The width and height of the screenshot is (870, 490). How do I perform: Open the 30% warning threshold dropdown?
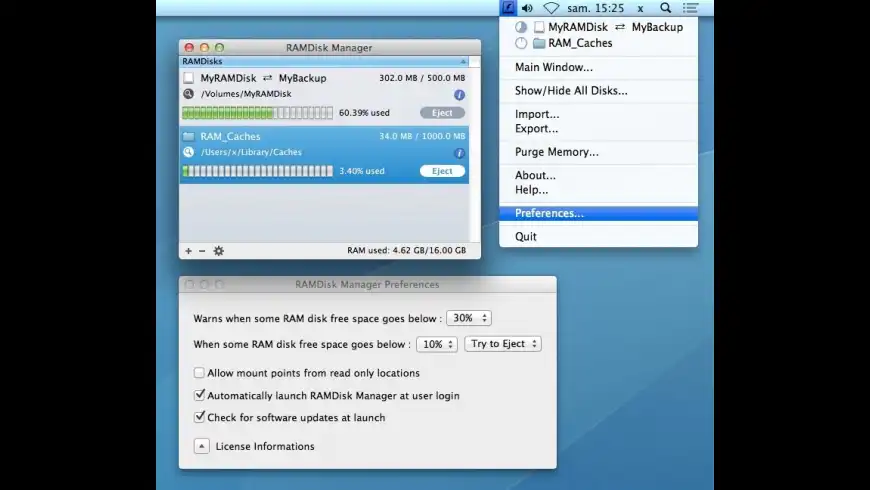pos(469,318)
